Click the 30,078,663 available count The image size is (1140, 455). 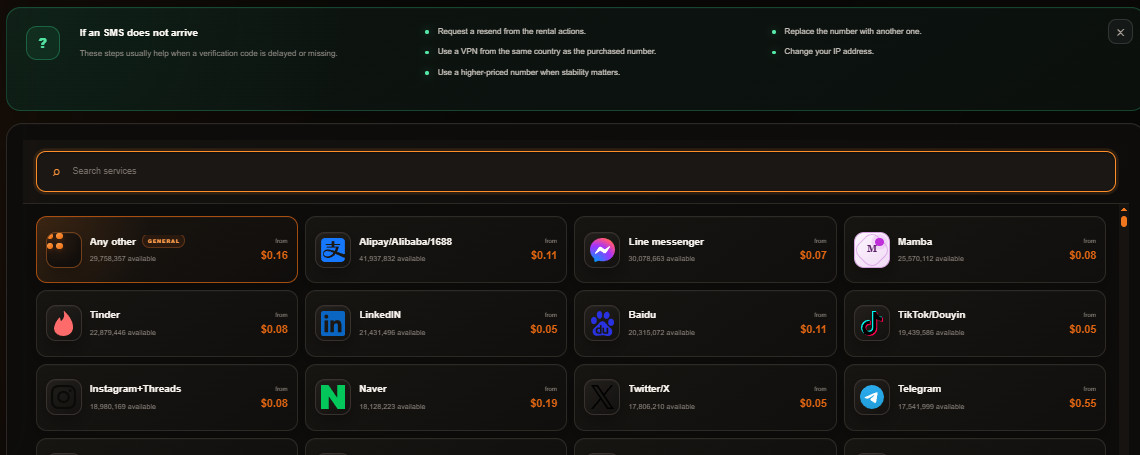tap(661, 259)
